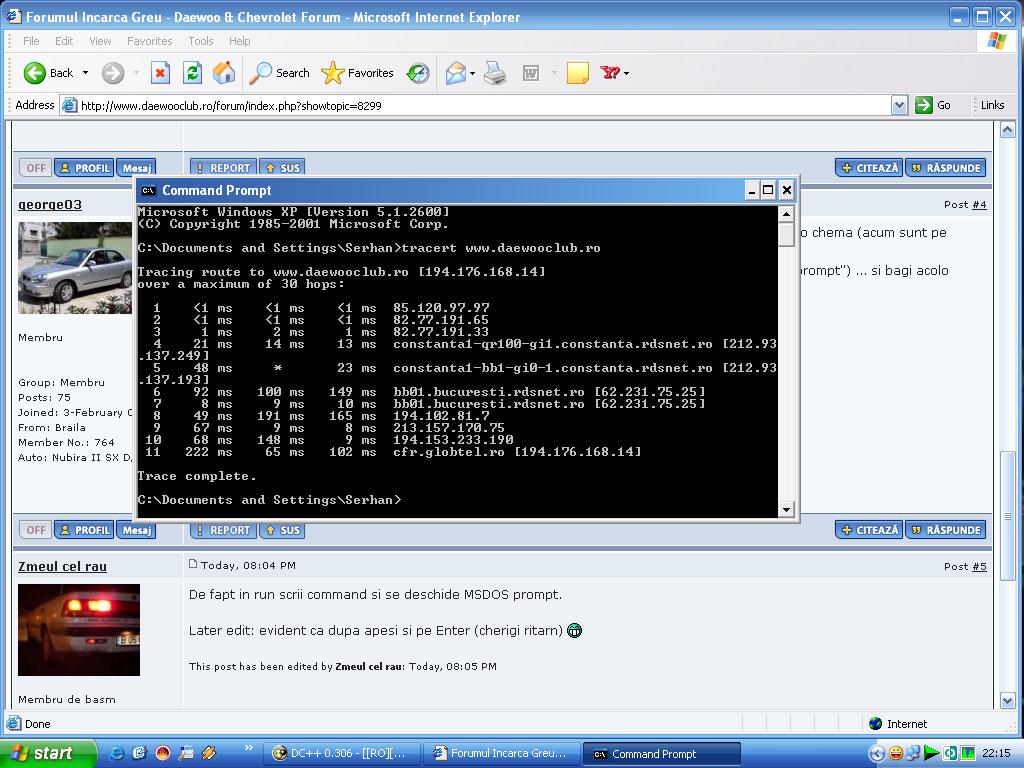1024x768 pixels.
Task: Click the Edit with Word toolbar icon
Action: 531,73
